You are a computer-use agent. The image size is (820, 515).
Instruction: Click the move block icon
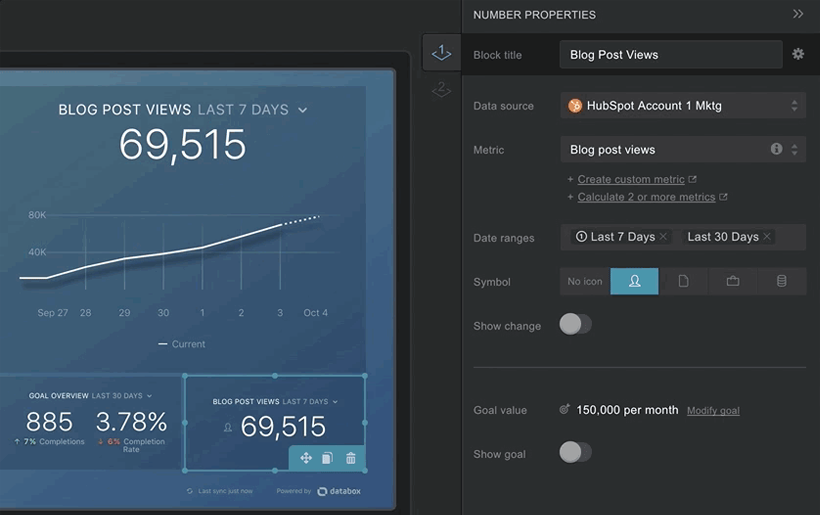coord(306,459)
